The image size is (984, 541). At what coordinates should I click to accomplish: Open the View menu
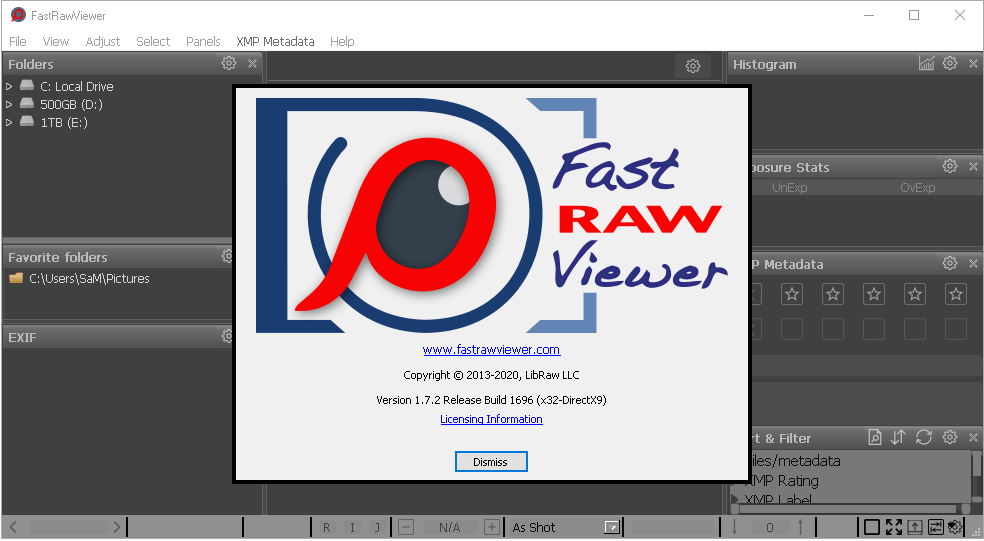pyautogui.click(x=55, y=41)
